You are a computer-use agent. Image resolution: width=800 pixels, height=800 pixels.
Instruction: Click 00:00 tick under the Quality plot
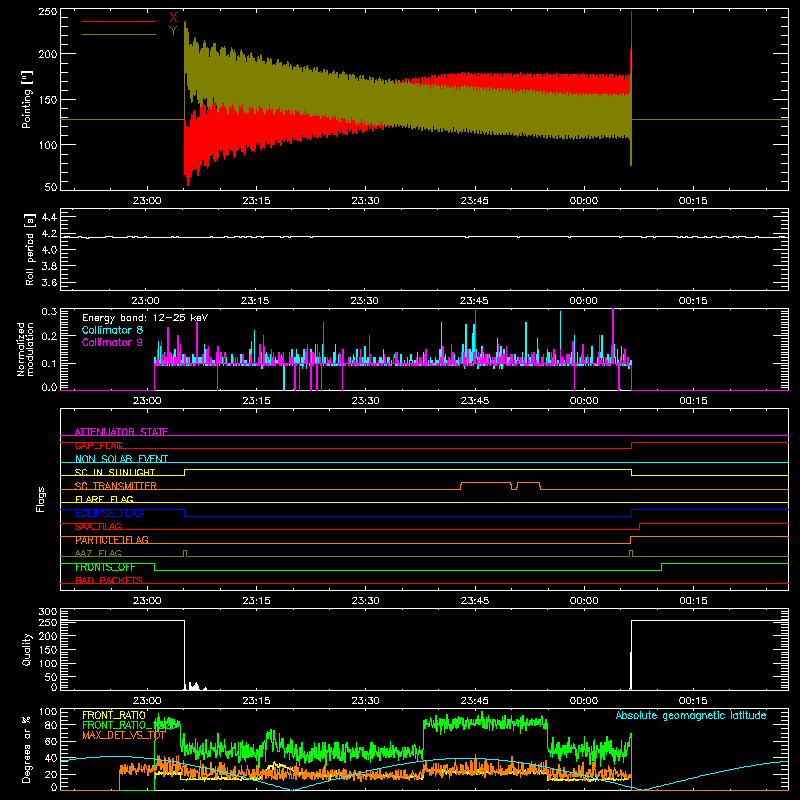583,701
